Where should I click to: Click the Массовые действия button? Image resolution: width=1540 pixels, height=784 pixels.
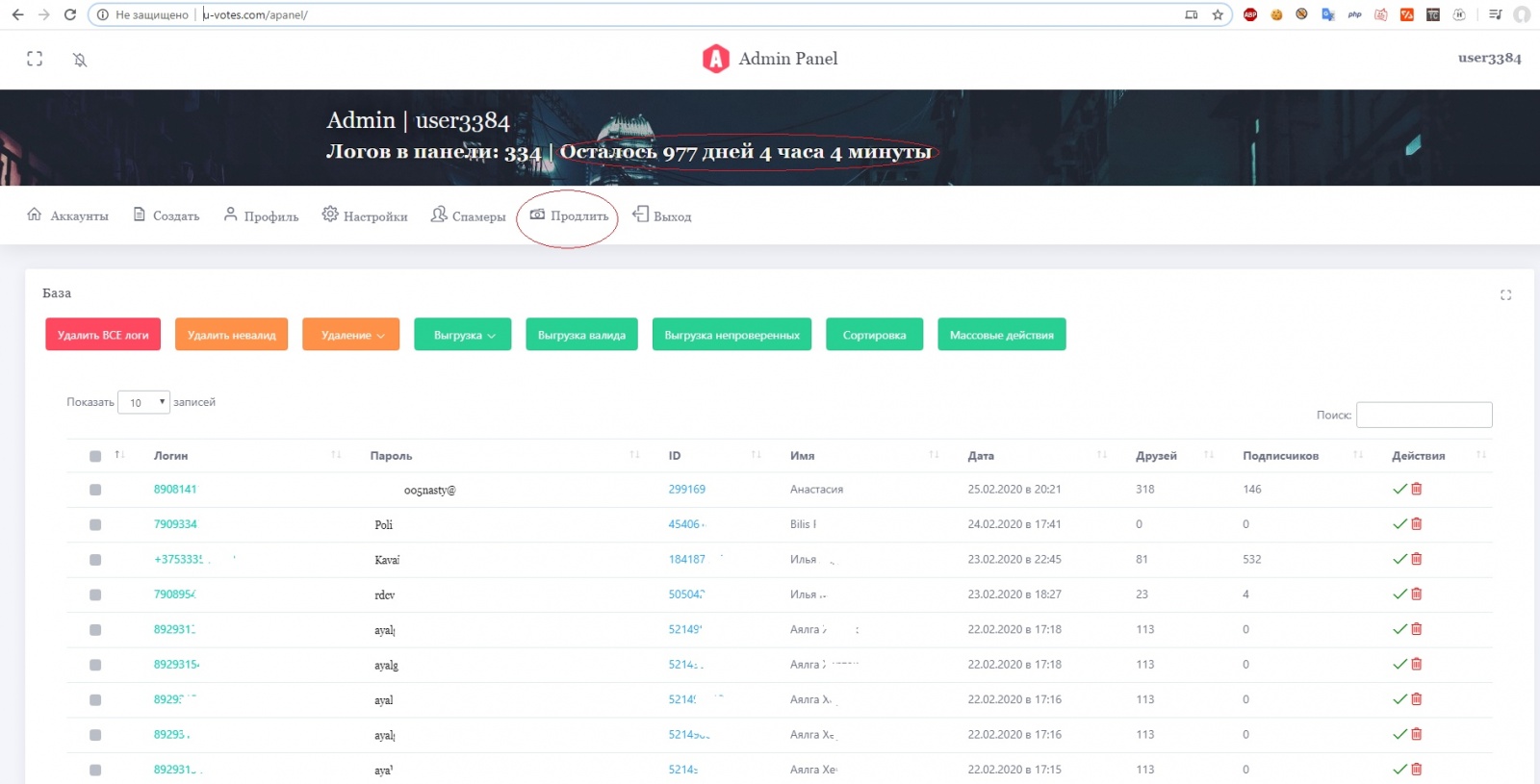1002,335
